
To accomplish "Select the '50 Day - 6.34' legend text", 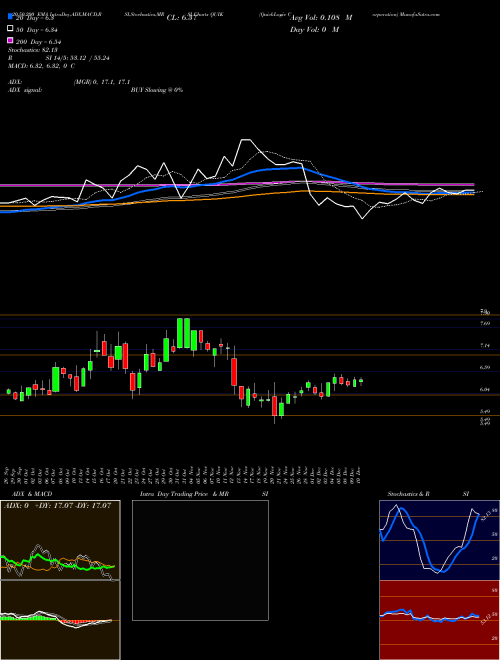I will [37, 29].
